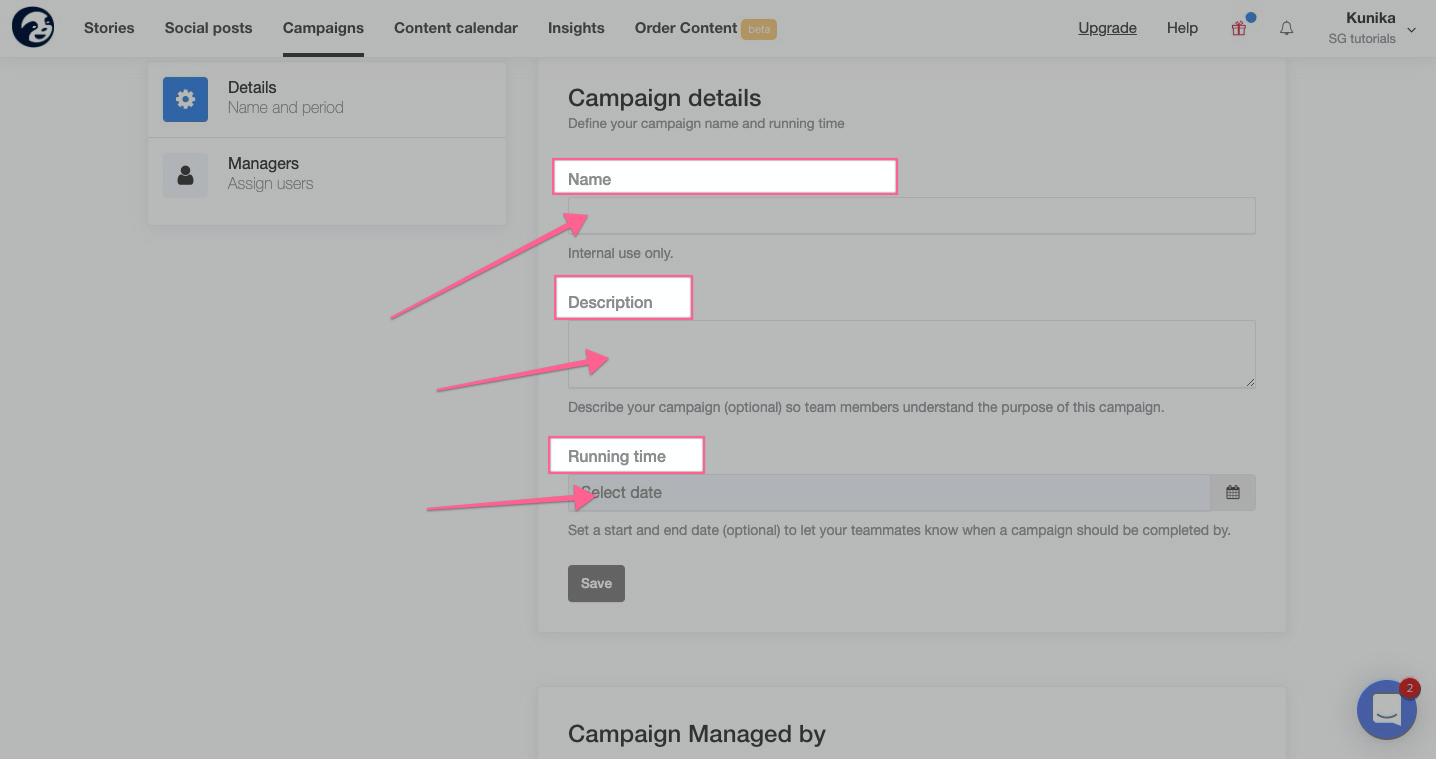The height and width of the screenshot is (759, 1436).
Task: Click the Campaign details heading
Action: click(x=664, y=98)
